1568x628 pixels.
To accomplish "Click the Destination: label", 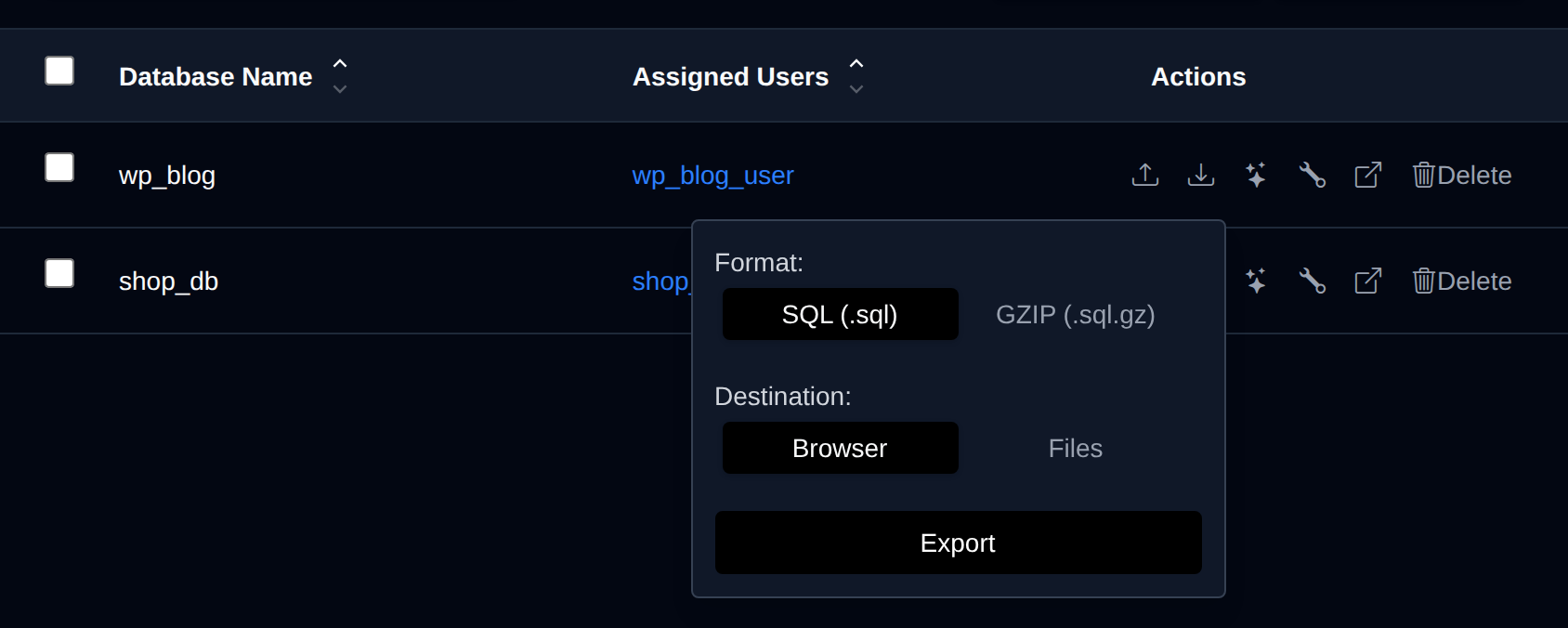I will [x=783, y=397].
